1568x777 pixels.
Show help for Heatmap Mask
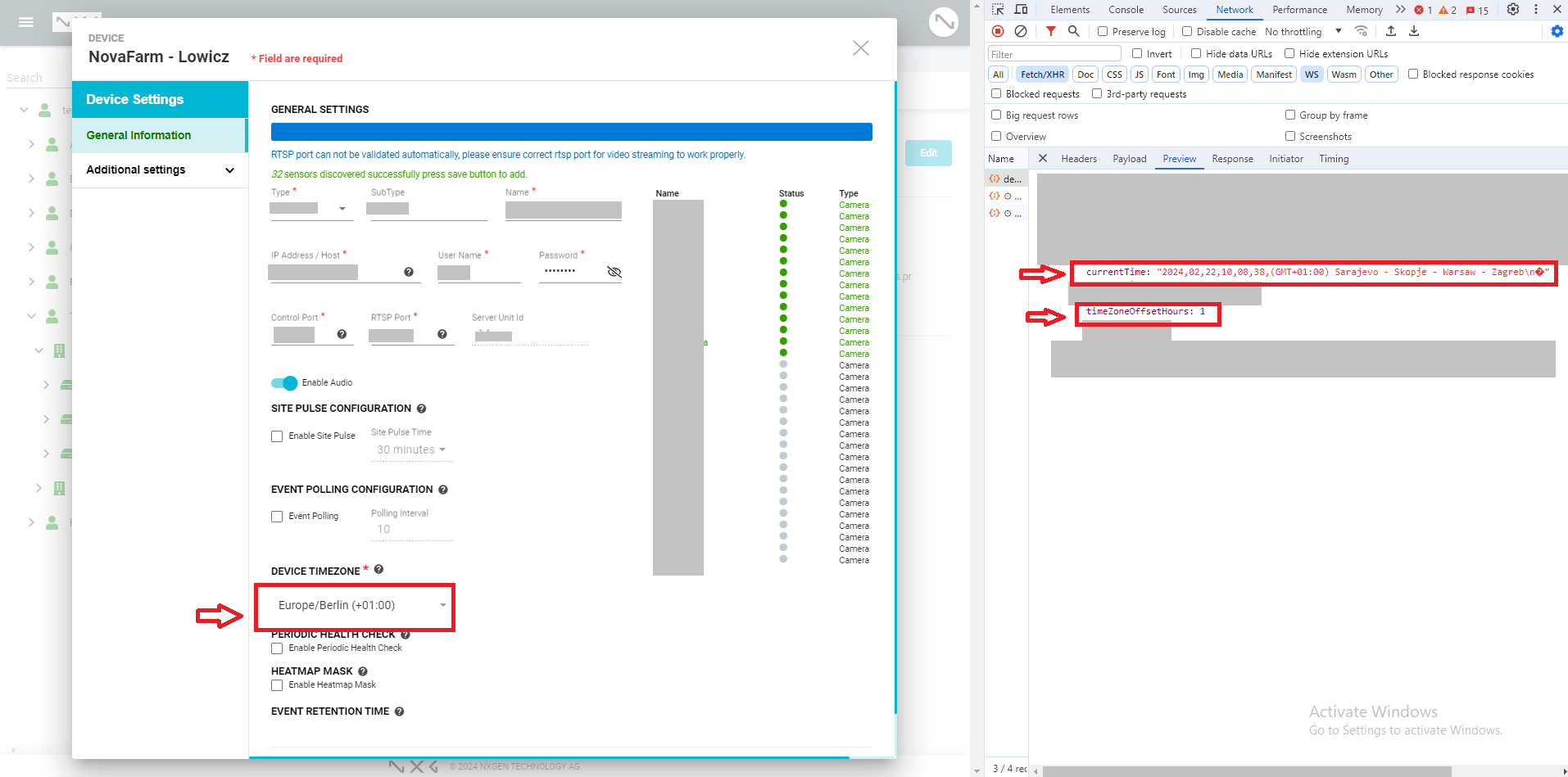tap(363, 671)
